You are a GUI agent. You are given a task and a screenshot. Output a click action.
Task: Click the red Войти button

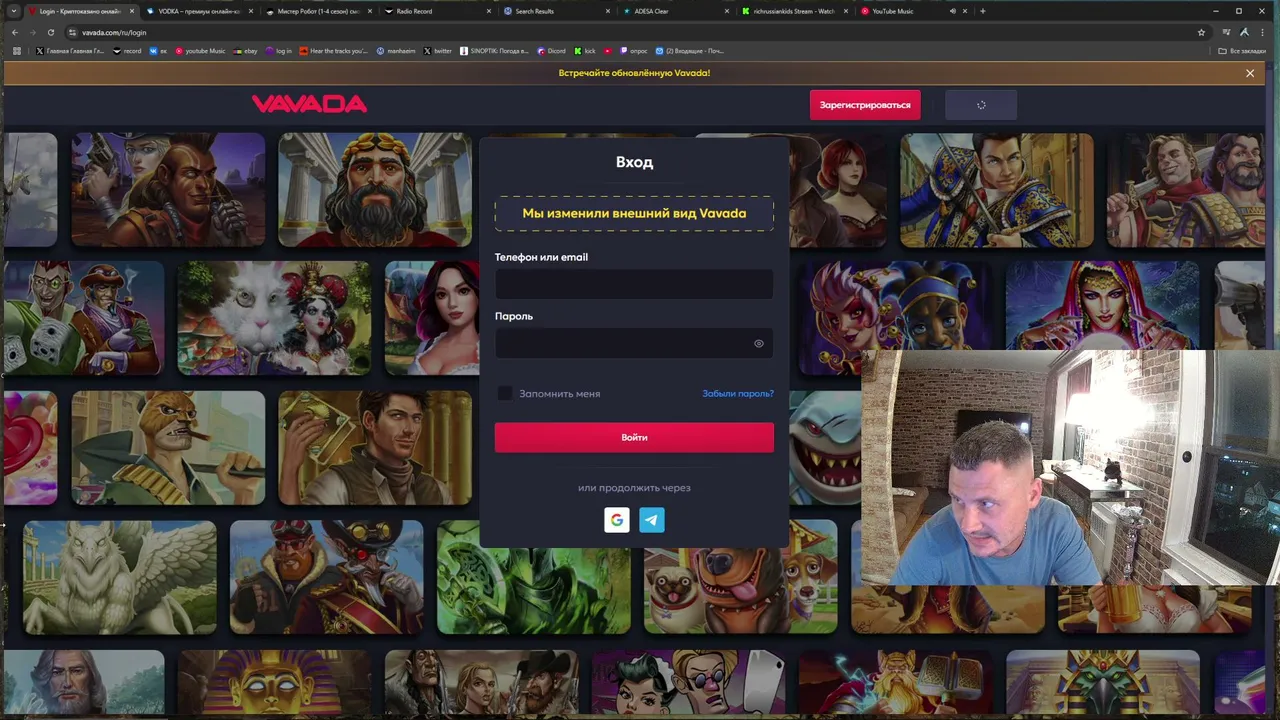tap(634, 437)
